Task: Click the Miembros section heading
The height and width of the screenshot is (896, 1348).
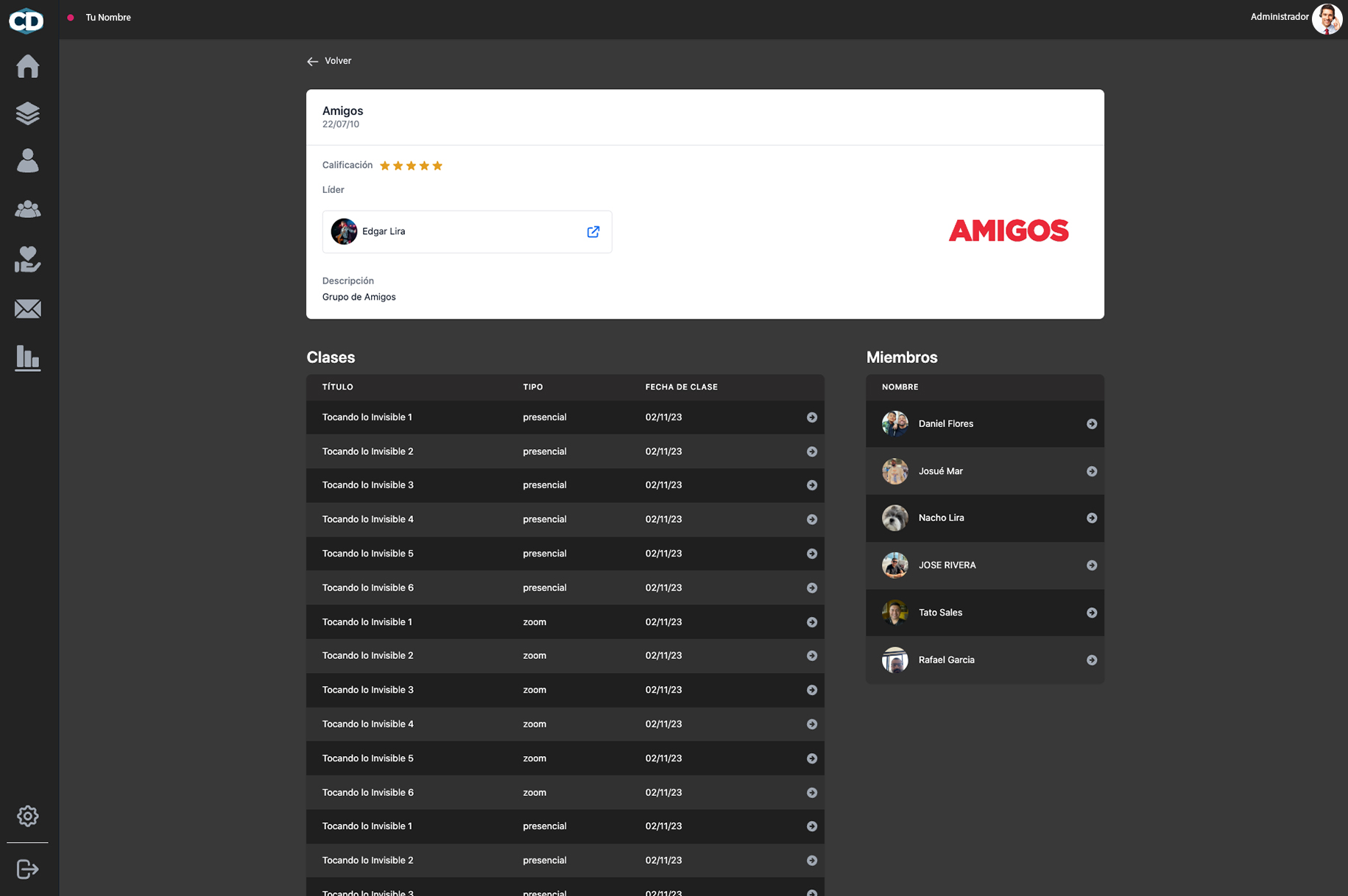Action: (x=902, y=358)
